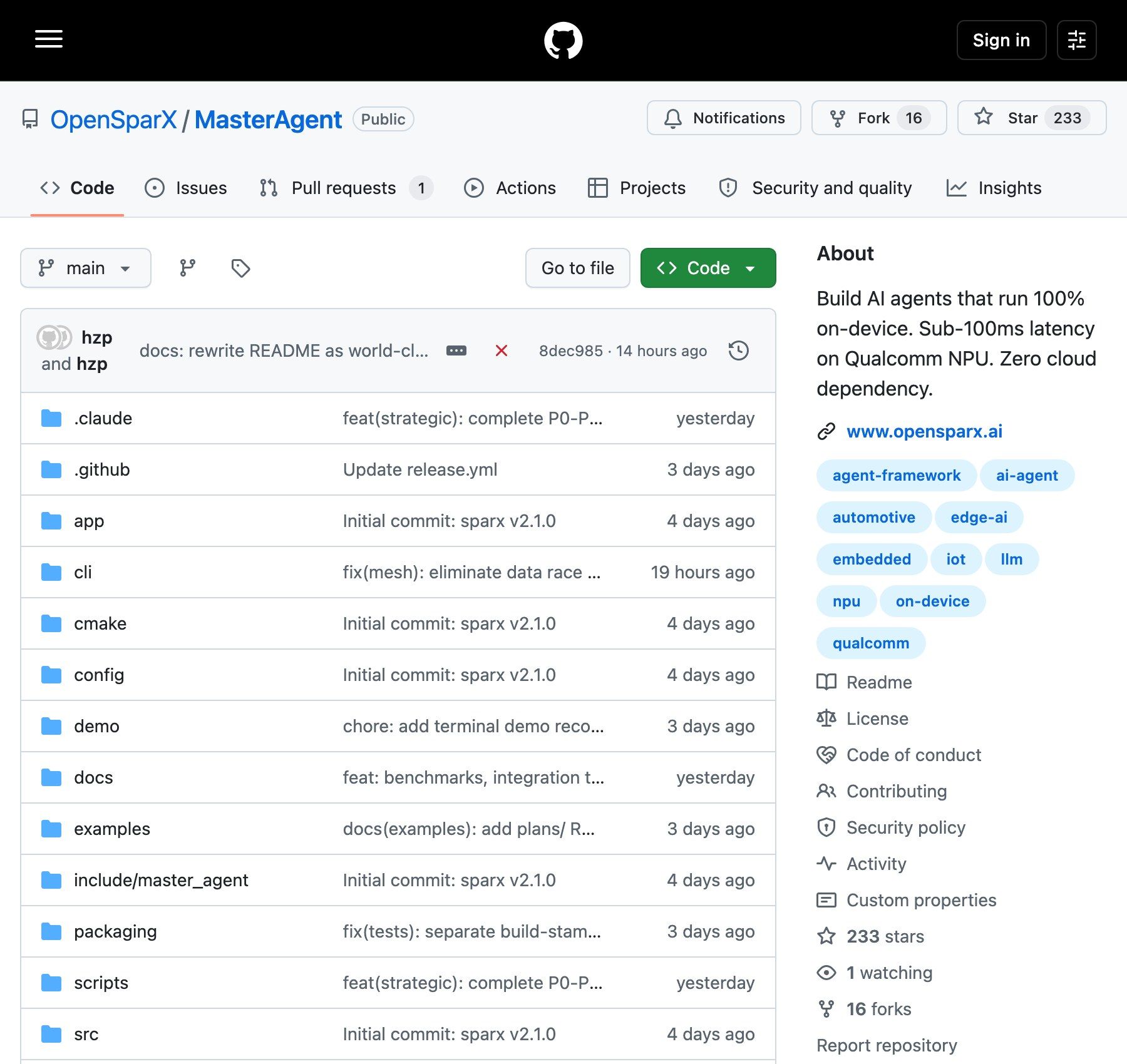Viewport: 1127px width, 1064px height.
Task: Open the Insights tab
Action: (994, 188)
